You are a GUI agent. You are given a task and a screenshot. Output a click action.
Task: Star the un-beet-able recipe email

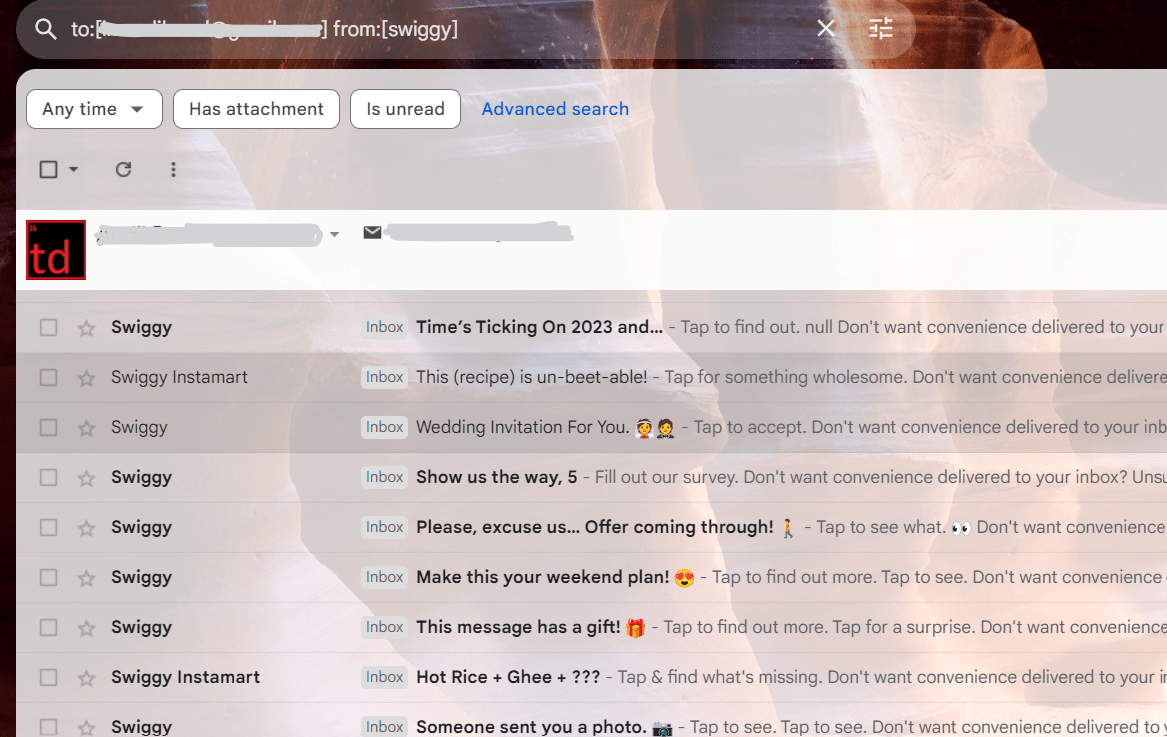point(86,377)
